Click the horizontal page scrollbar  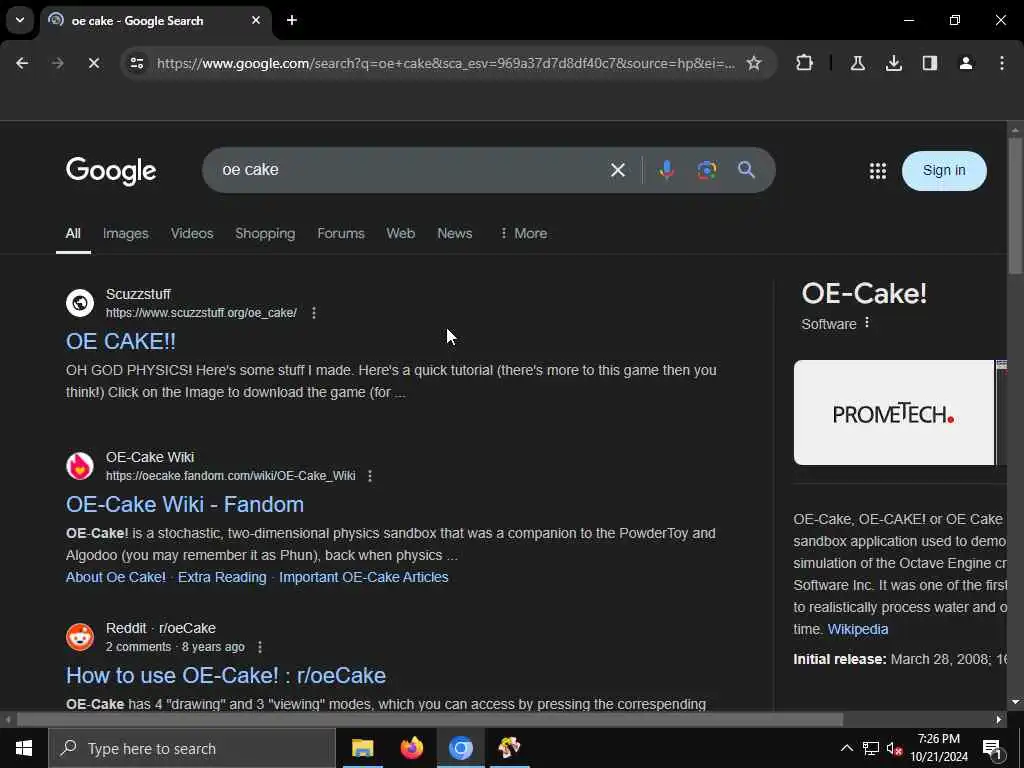click(x=430, y=720)
